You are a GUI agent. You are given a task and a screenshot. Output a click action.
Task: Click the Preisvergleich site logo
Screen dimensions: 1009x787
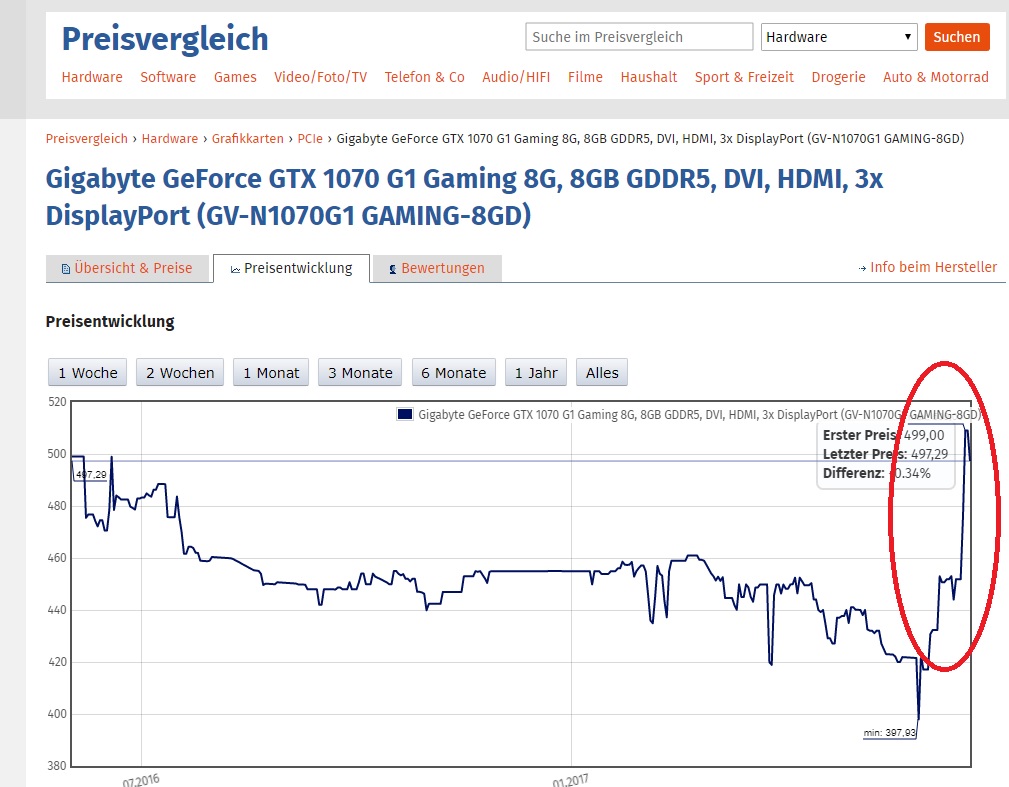pos(165,39)
